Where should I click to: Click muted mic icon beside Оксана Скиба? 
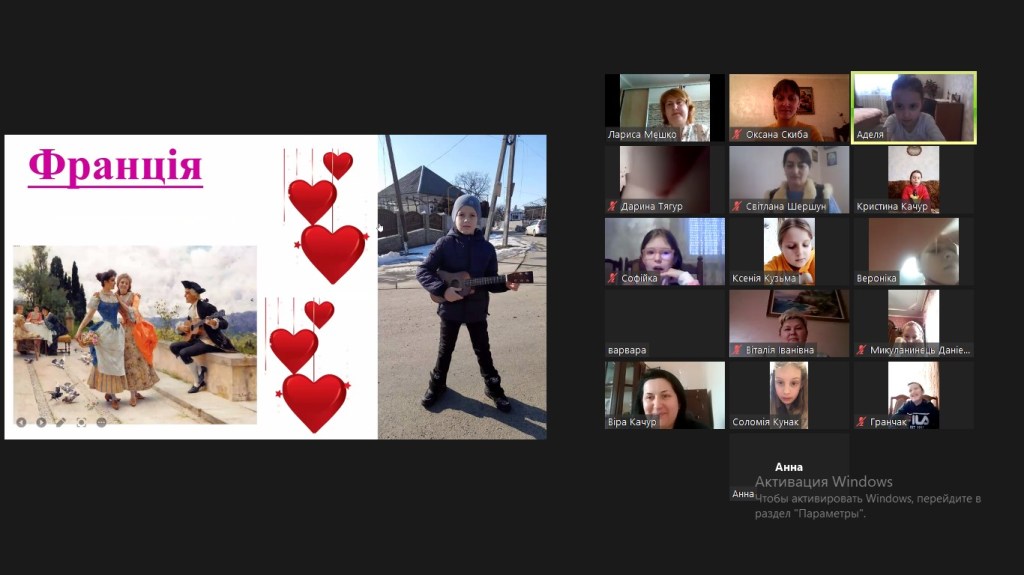[737, 135]
